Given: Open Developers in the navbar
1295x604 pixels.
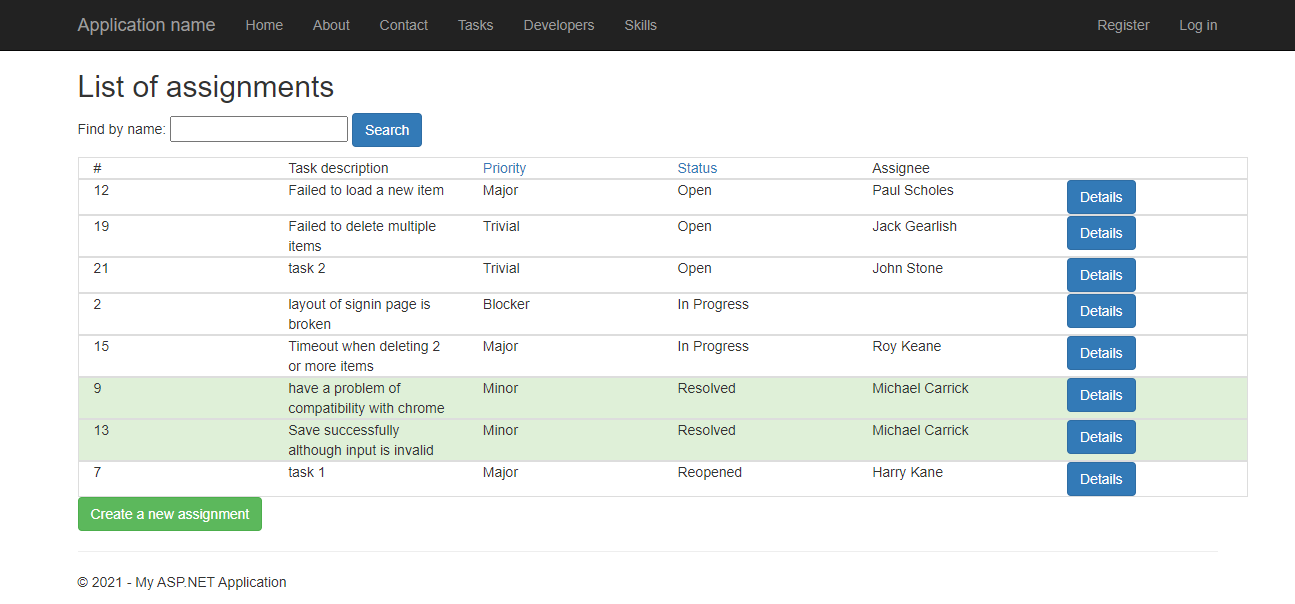Looking at the screenshot, I should [559, 25].
